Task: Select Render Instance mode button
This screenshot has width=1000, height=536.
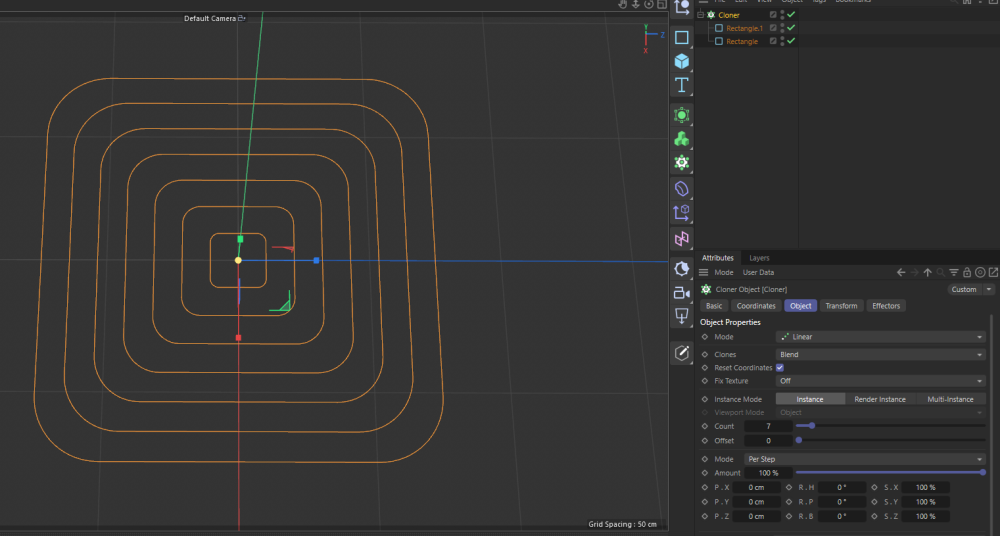Action: (x=879, y=399)
